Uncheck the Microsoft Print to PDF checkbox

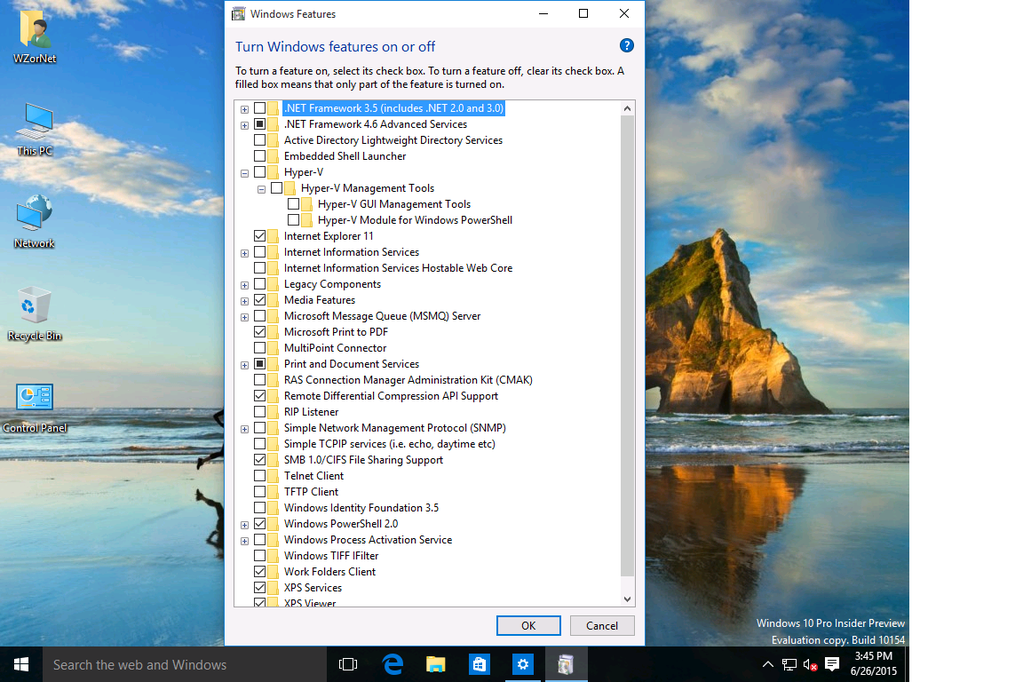coord(260,332)
